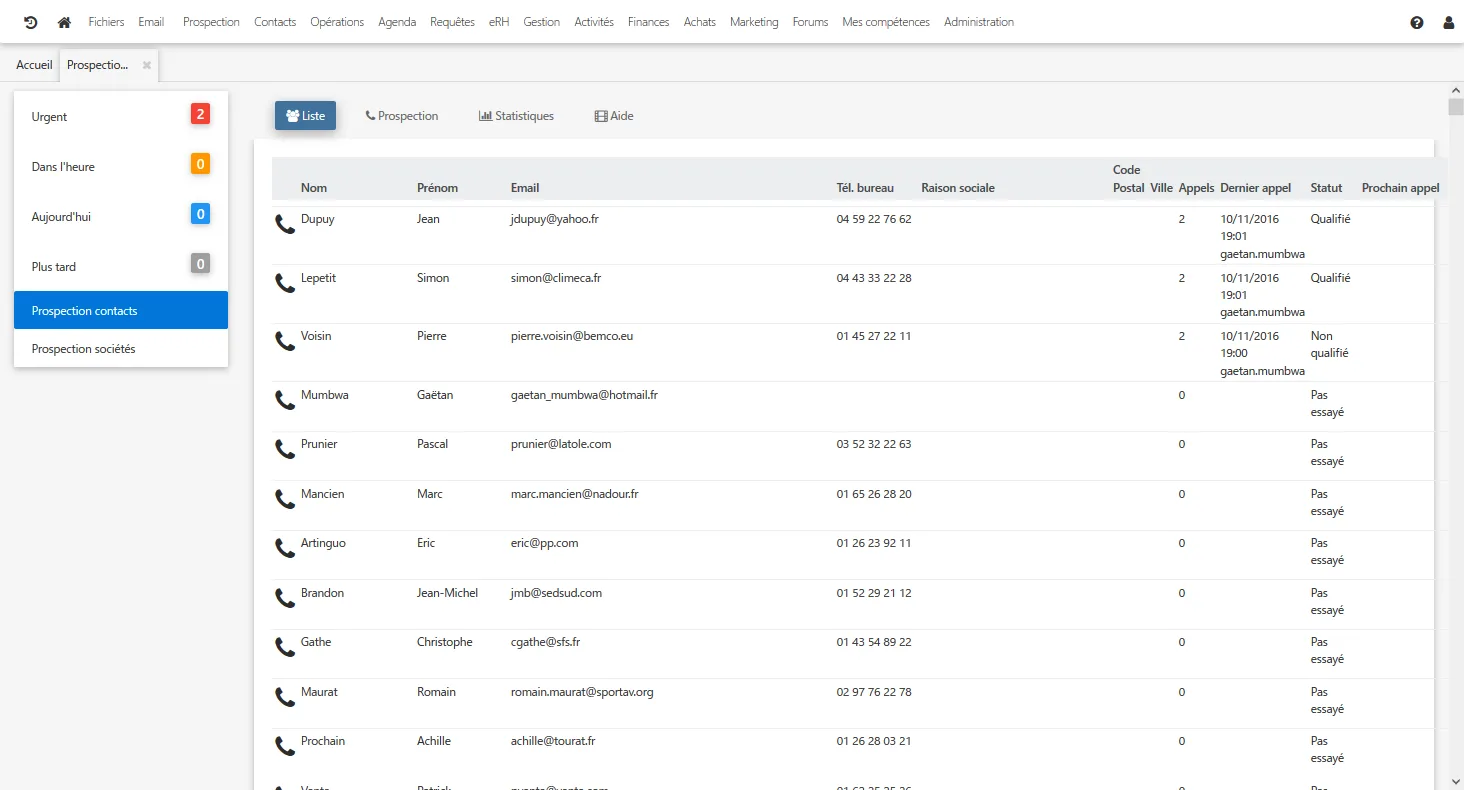
Task: Open the Aide tab
Action: pos(614,116)
